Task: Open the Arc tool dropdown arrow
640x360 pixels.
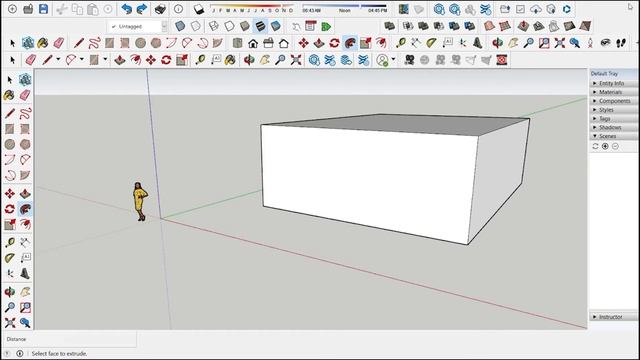Action: (x=81, y=60)
